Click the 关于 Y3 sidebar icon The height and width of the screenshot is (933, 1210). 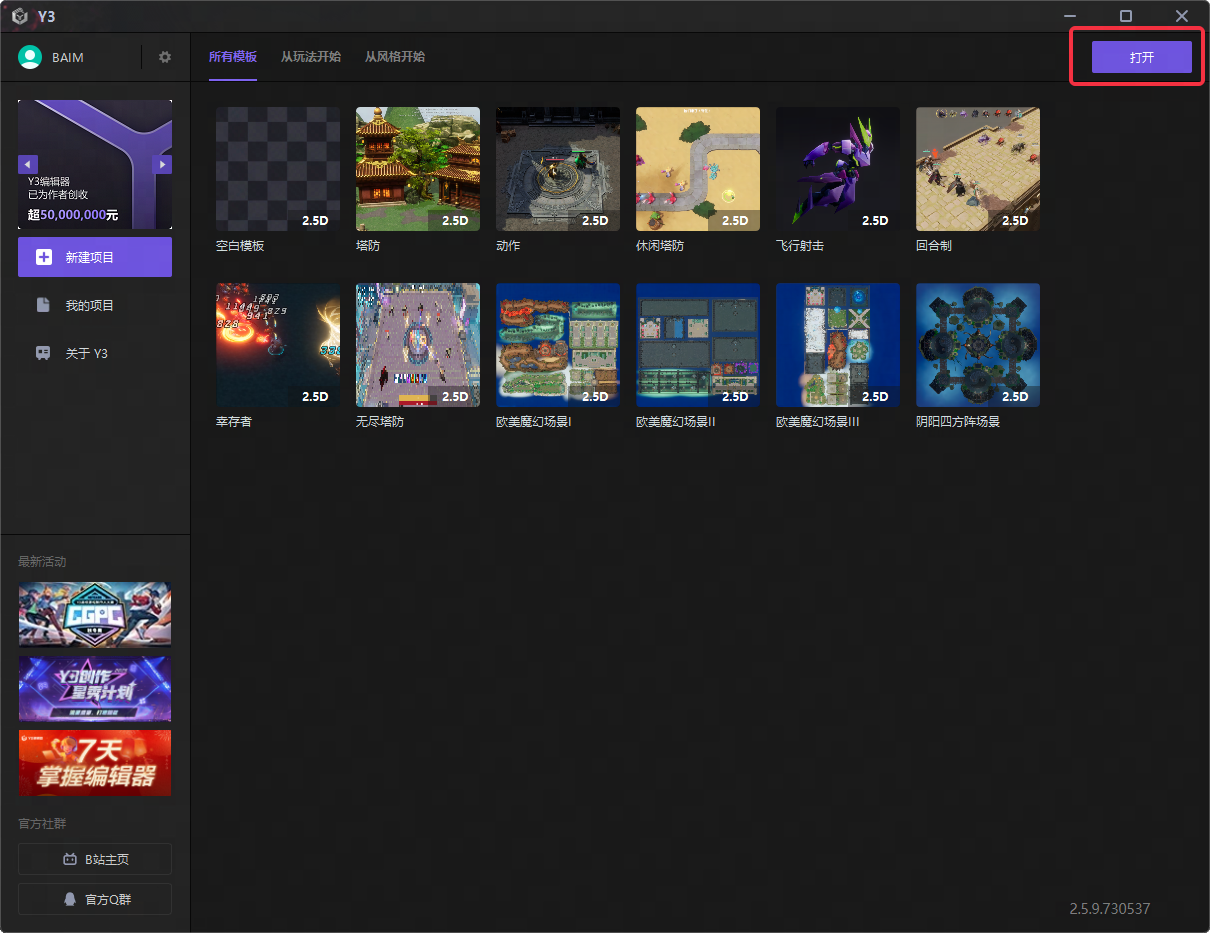click(x=43, y=353)
